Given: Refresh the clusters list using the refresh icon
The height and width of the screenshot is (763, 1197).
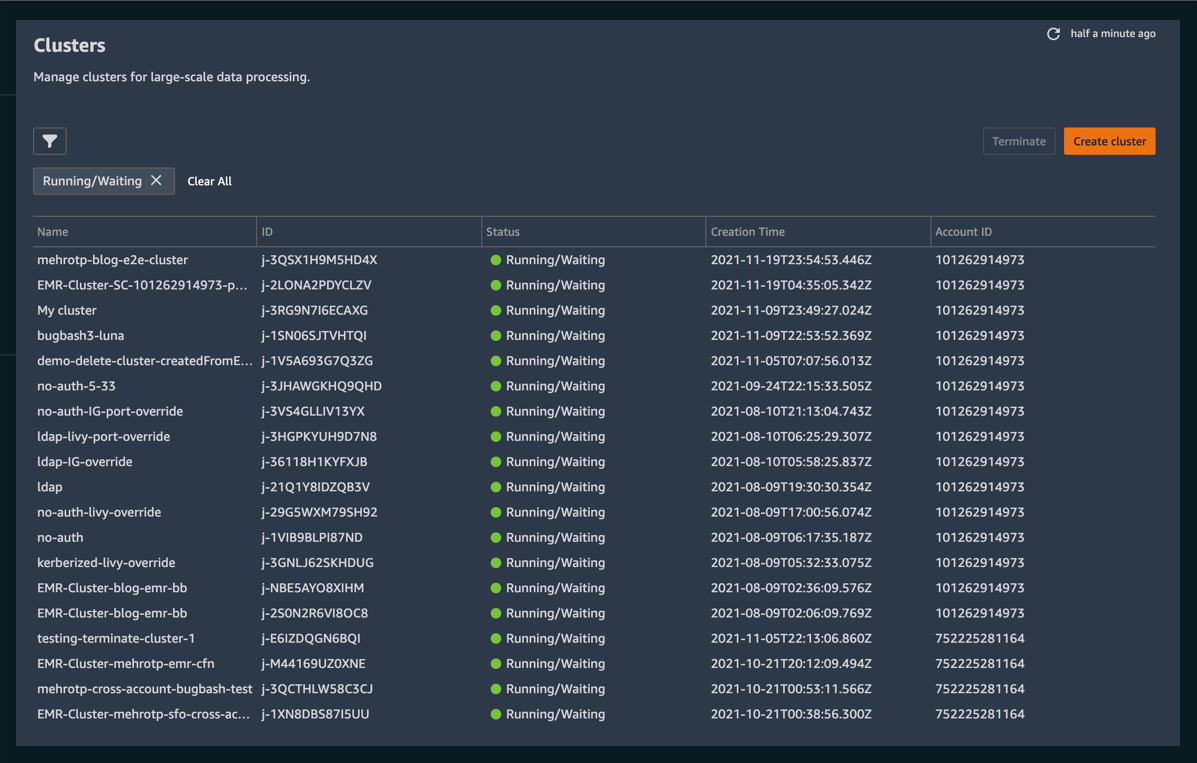Looking at the screenshot, I should click(1053, 33).
